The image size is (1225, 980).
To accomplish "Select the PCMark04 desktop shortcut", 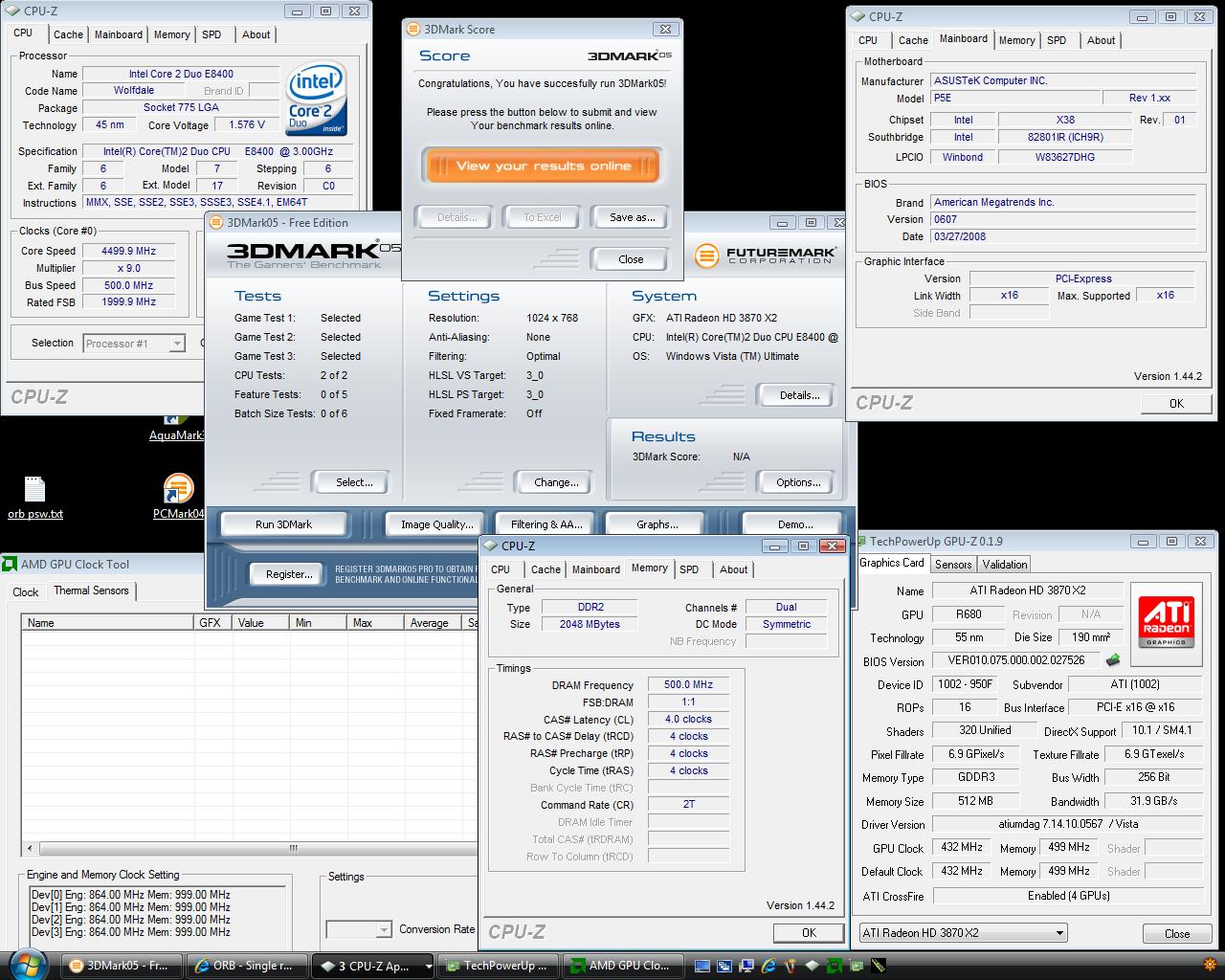I will (x=178, y=498).
